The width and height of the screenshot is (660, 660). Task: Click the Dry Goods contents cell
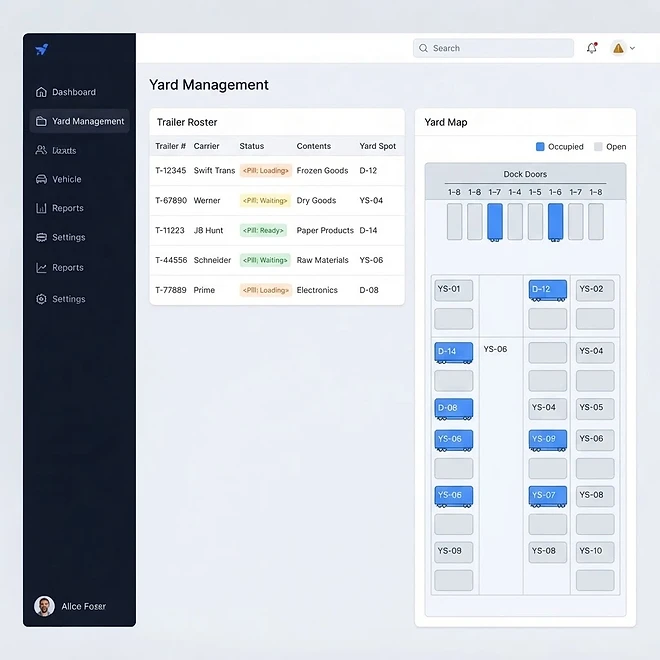pyautogui.click(x=316, y=200)
